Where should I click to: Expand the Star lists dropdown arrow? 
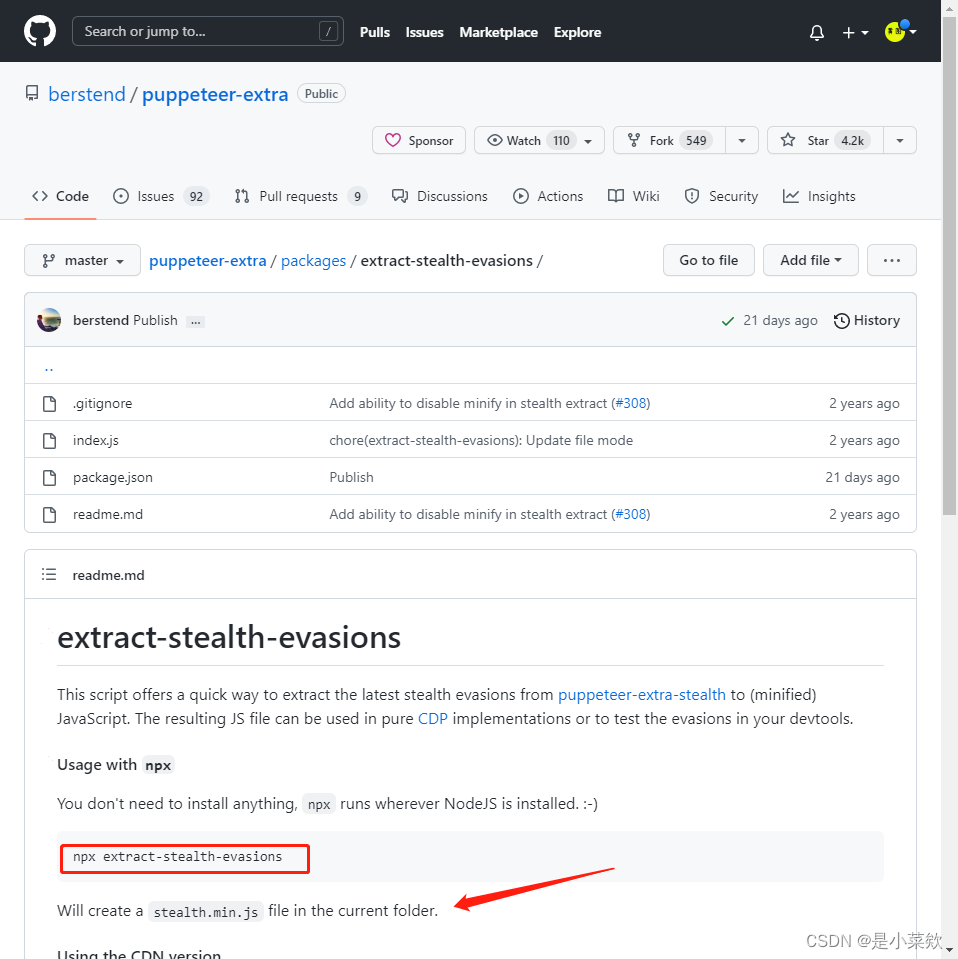[x=899, y=141]
